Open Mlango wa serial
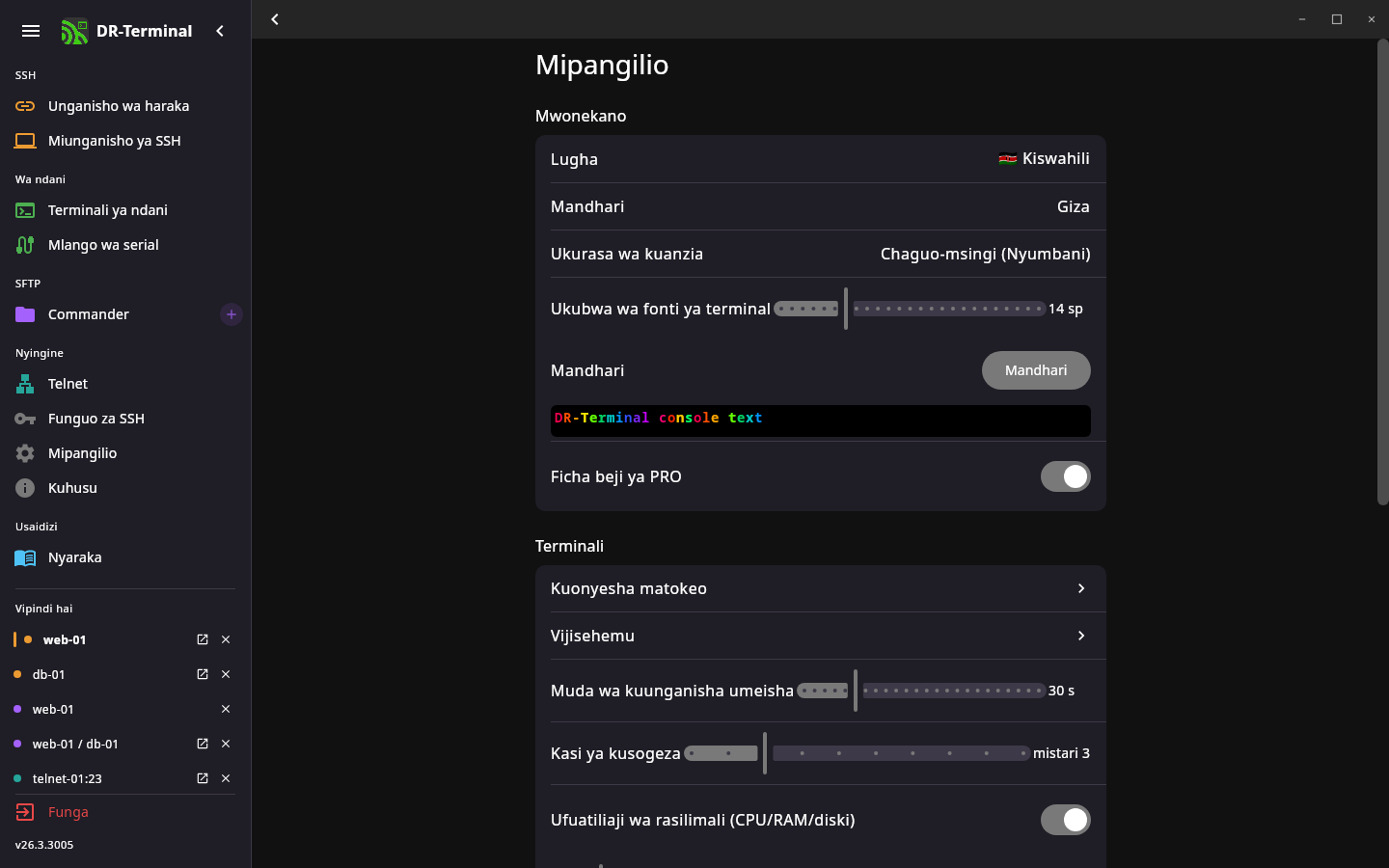The image size is (1389, 868). pyautogui.click(x=103, y=245)
